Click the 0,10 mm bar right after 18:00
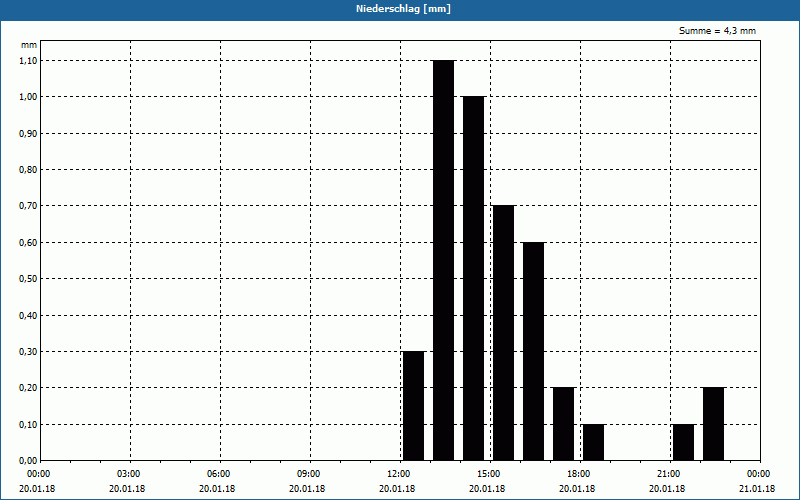800x500 pixels. (x=593, y=442)
